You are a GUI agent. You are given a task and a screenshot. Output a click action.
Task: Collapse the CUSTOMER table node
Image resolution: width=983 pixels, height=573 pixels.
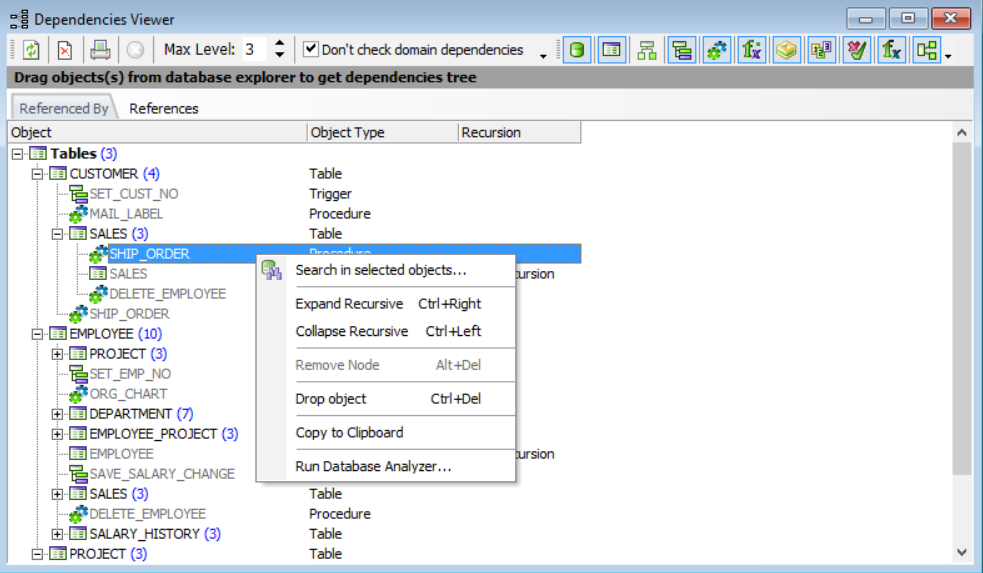tap(37, 174)
